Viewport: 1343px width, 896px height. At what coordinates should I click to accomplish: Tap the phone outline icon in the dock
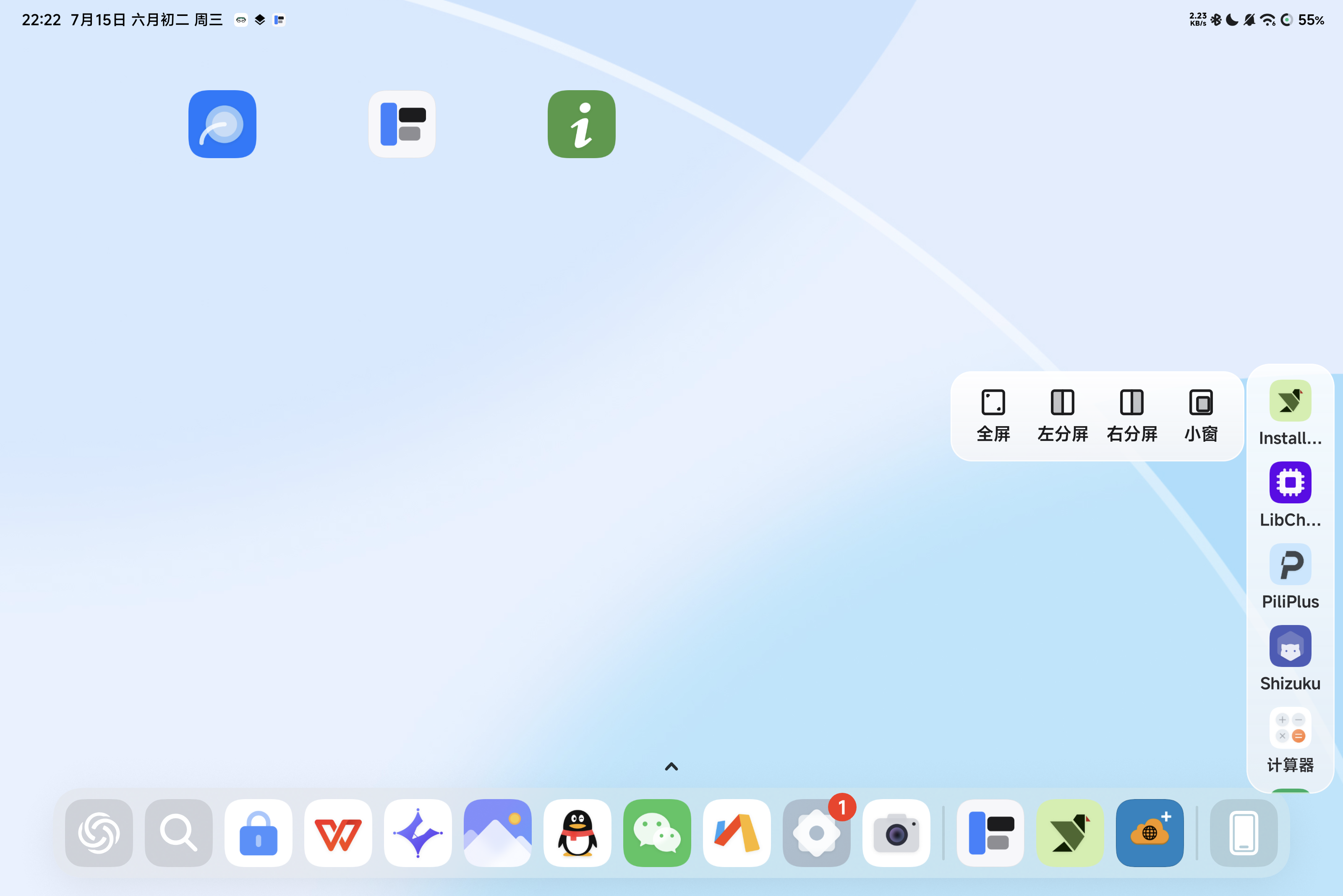pos(1244,833)
